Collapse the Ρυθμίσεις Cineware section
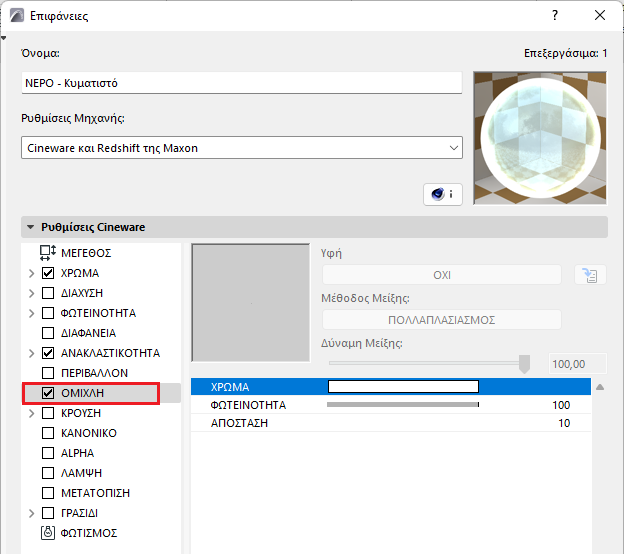 pyautogui.click(x=30, y=227)
